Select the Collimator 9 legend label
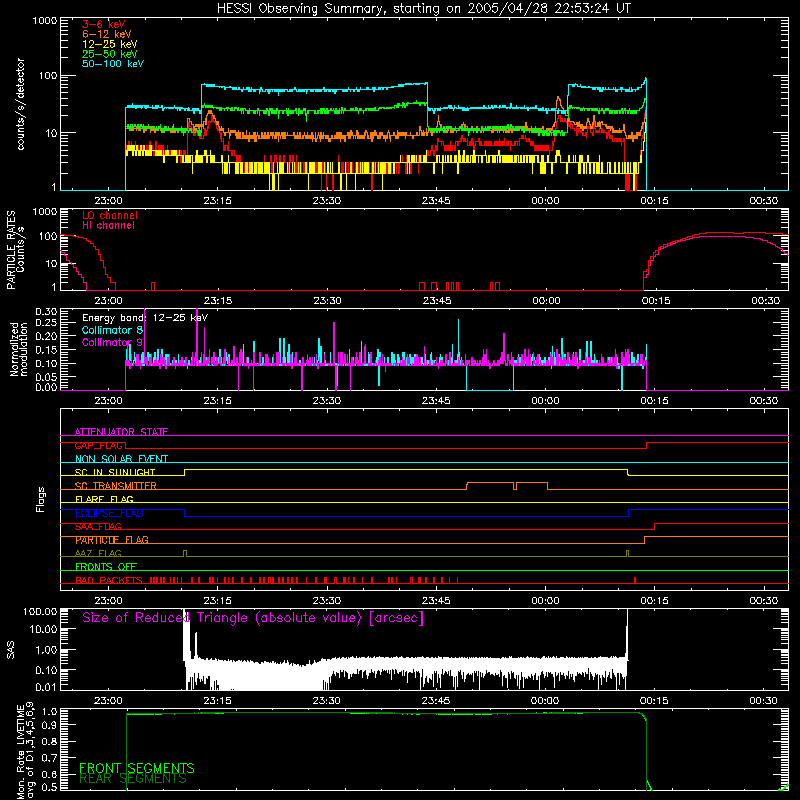The width and height of the screenshot is (800, 800). 112,342
